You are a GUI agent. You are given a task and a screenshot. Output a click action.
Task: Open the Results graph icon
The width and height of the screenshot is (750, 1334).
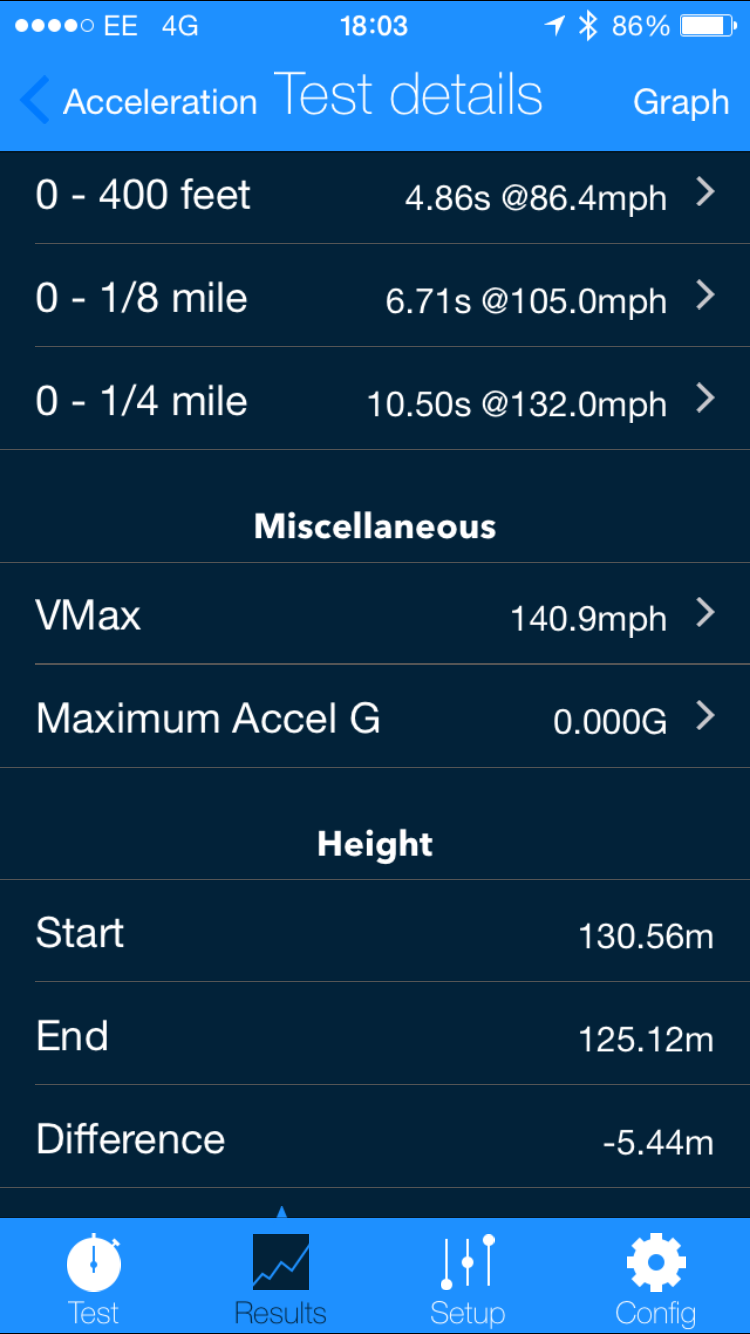(x=280, y=1262)
